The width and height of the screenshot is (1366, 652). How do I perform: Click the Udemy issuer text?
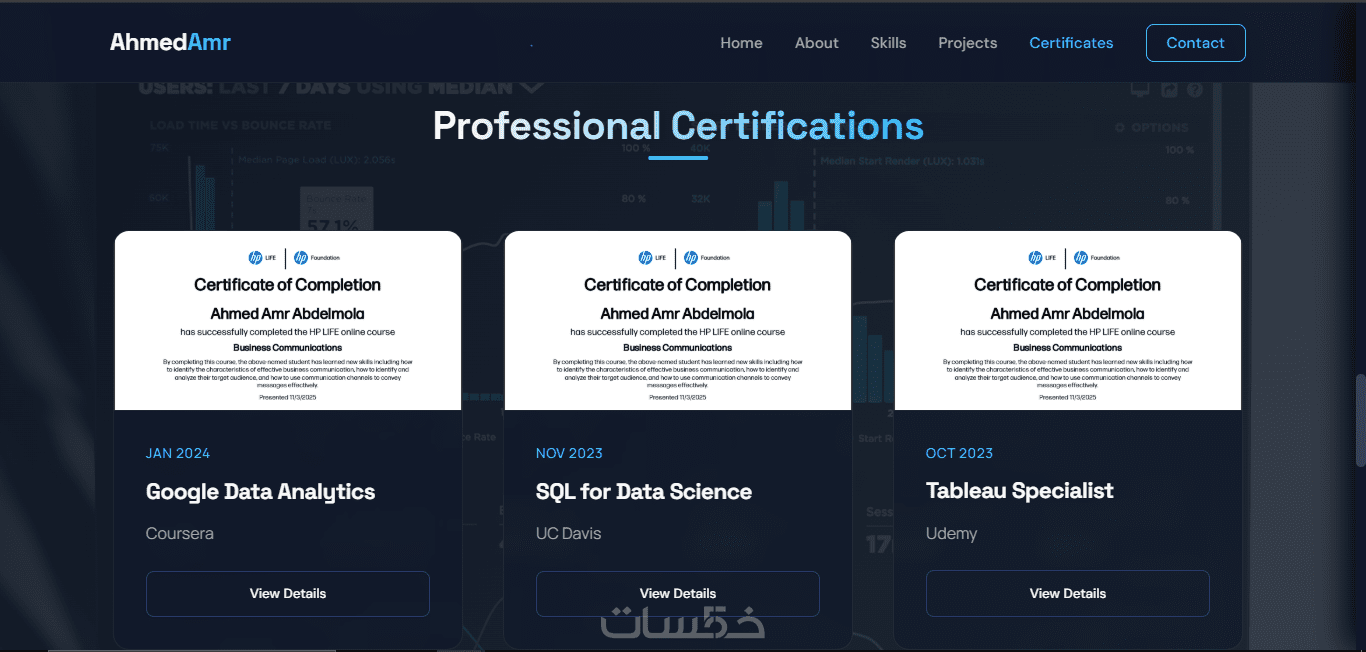click(x=952, y=533)
